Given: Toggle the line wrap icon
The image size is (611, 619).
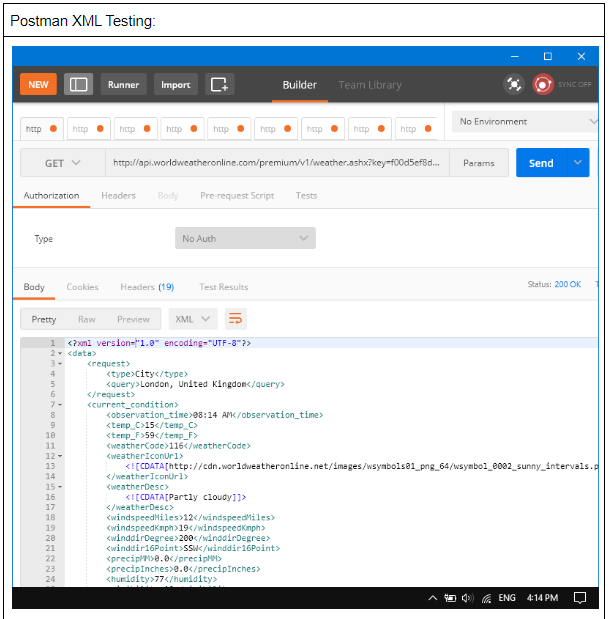Looking at the screenshot, I should tap(236, 319).
